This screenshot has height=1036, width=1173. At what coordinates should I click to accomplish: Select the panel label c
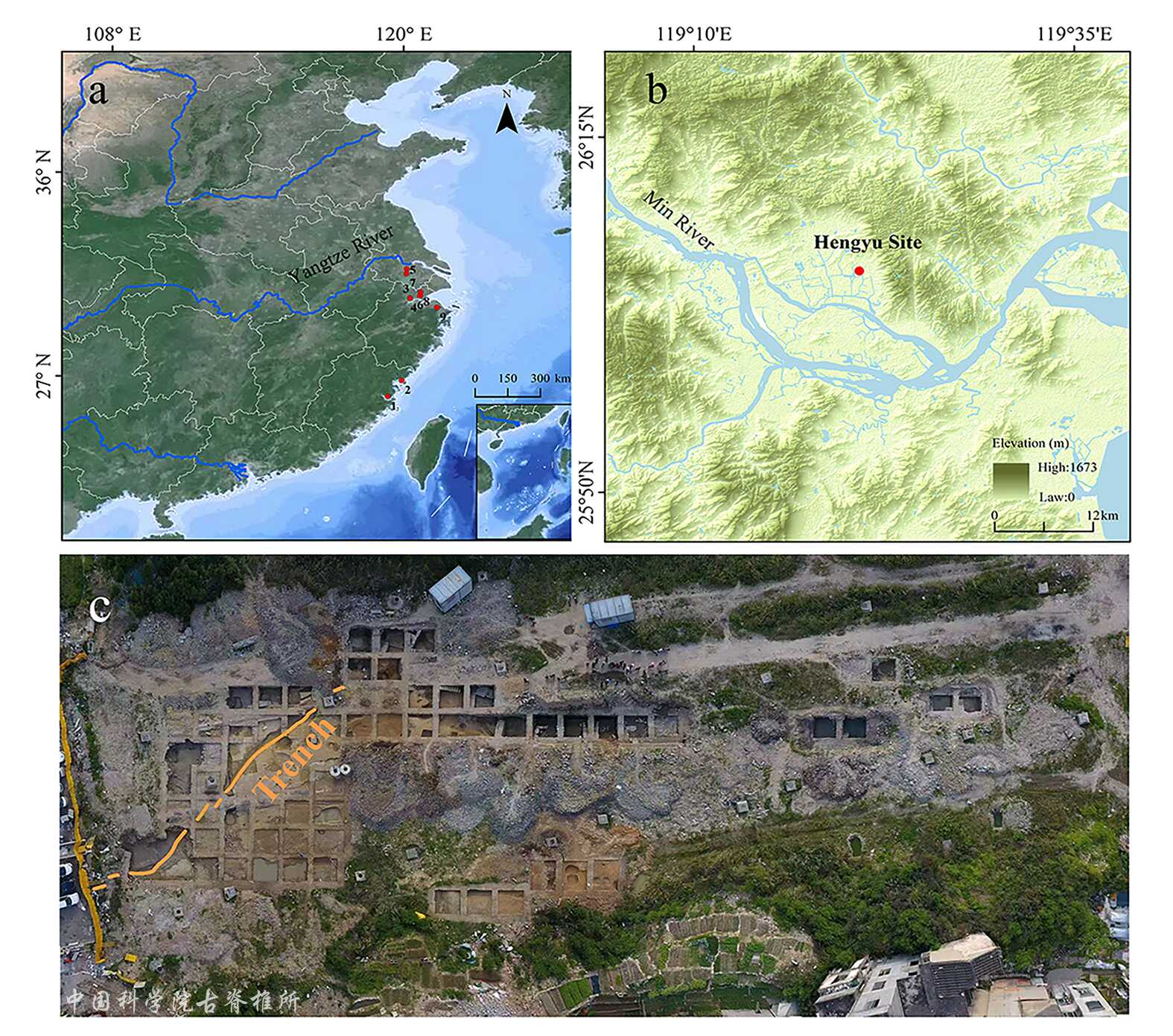coord(100,608)
